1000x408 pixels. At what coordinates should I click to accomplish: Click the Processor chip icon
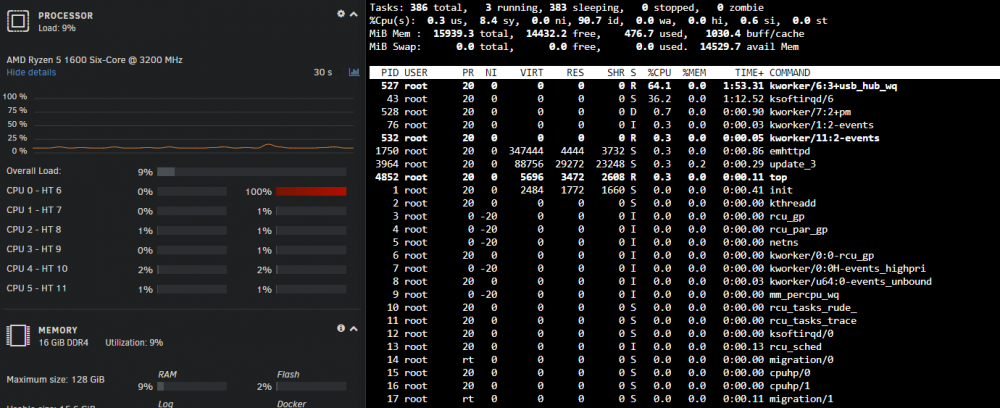pos(17,21)
